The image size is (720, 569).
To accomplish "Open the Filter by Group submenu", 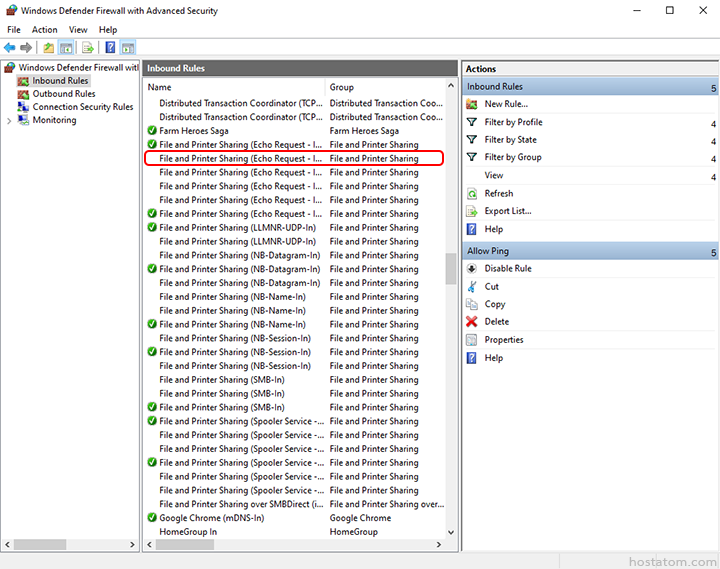I will [512, 157].
